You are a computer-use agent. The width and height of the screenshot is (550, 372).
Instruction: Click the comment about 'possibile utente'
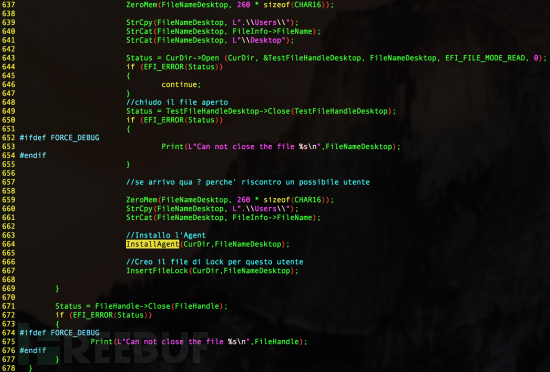(x=248, y=182)
